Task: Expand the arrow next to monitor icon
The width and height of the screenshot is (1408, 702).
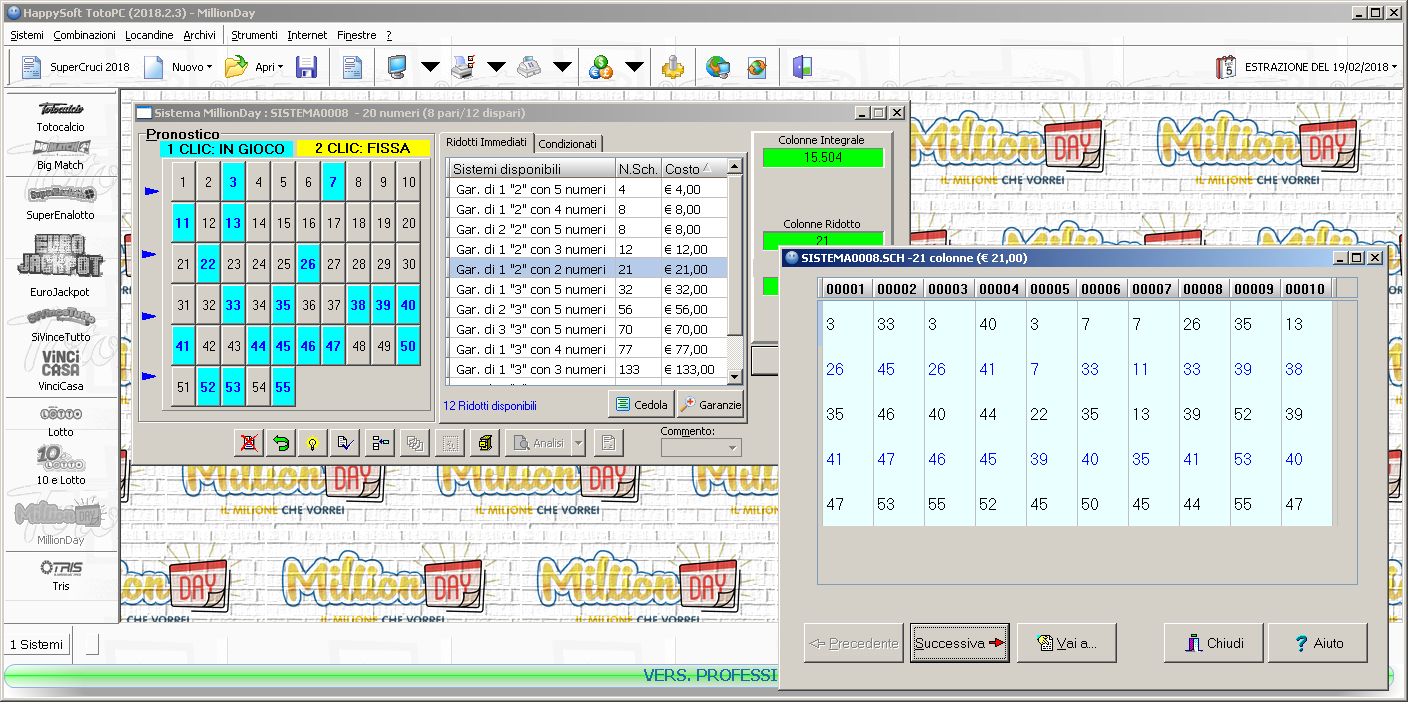Action: pos(430,67)
